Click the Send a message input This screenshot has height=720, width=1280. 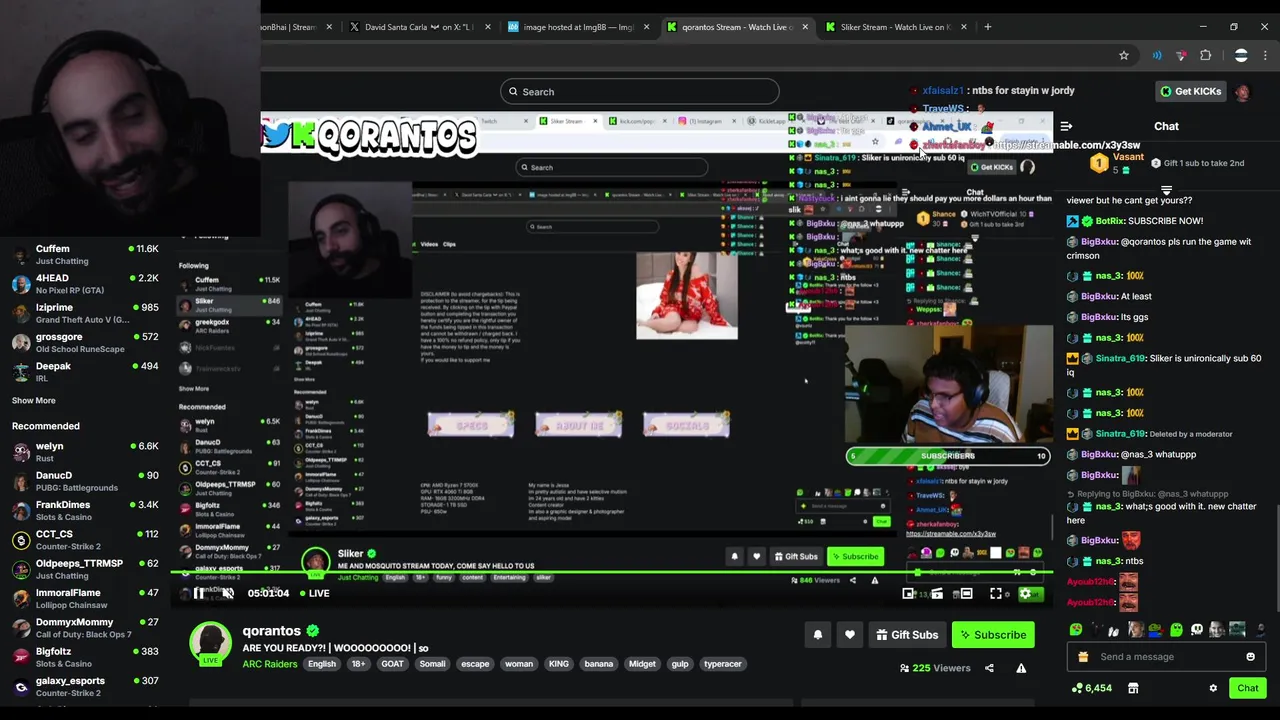point(1165,657)
